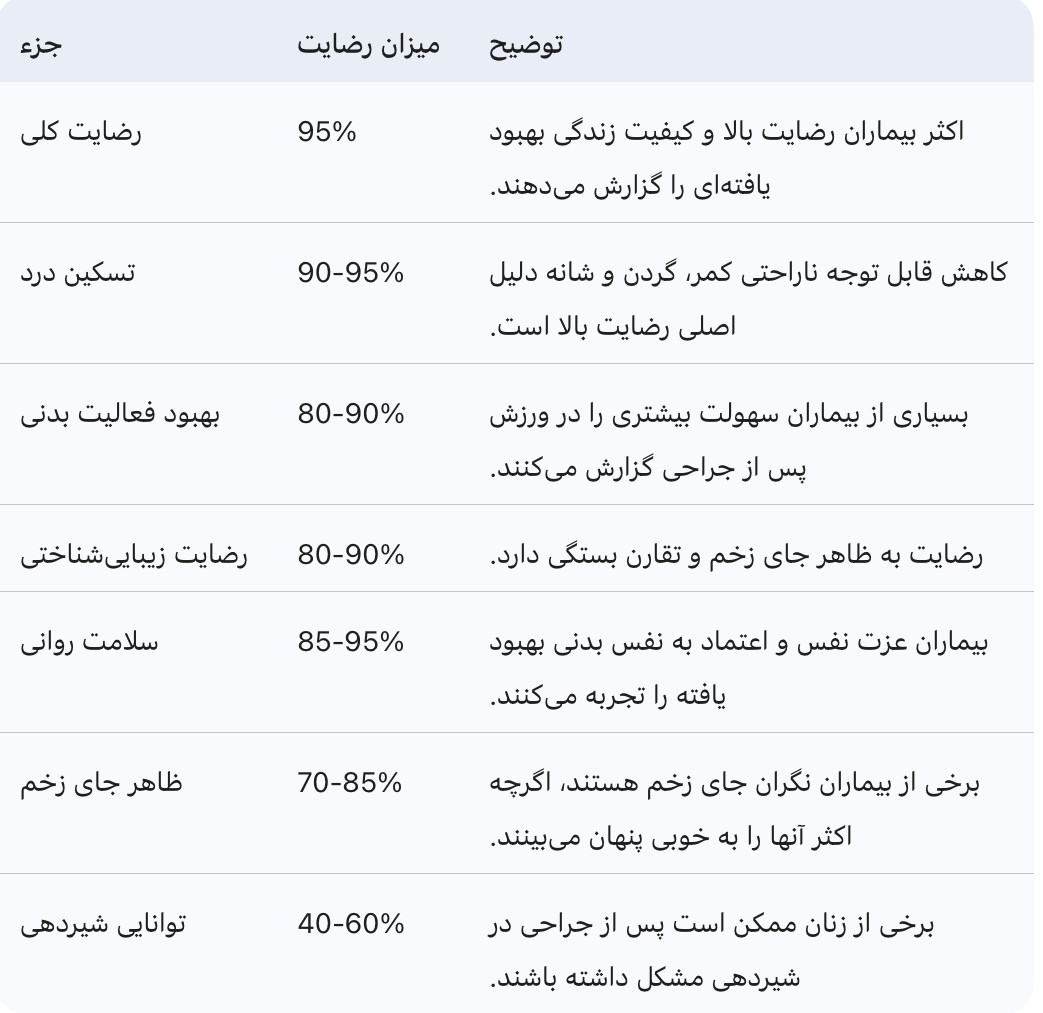Click the ظاهر جای زخم cell

[101, 783]
